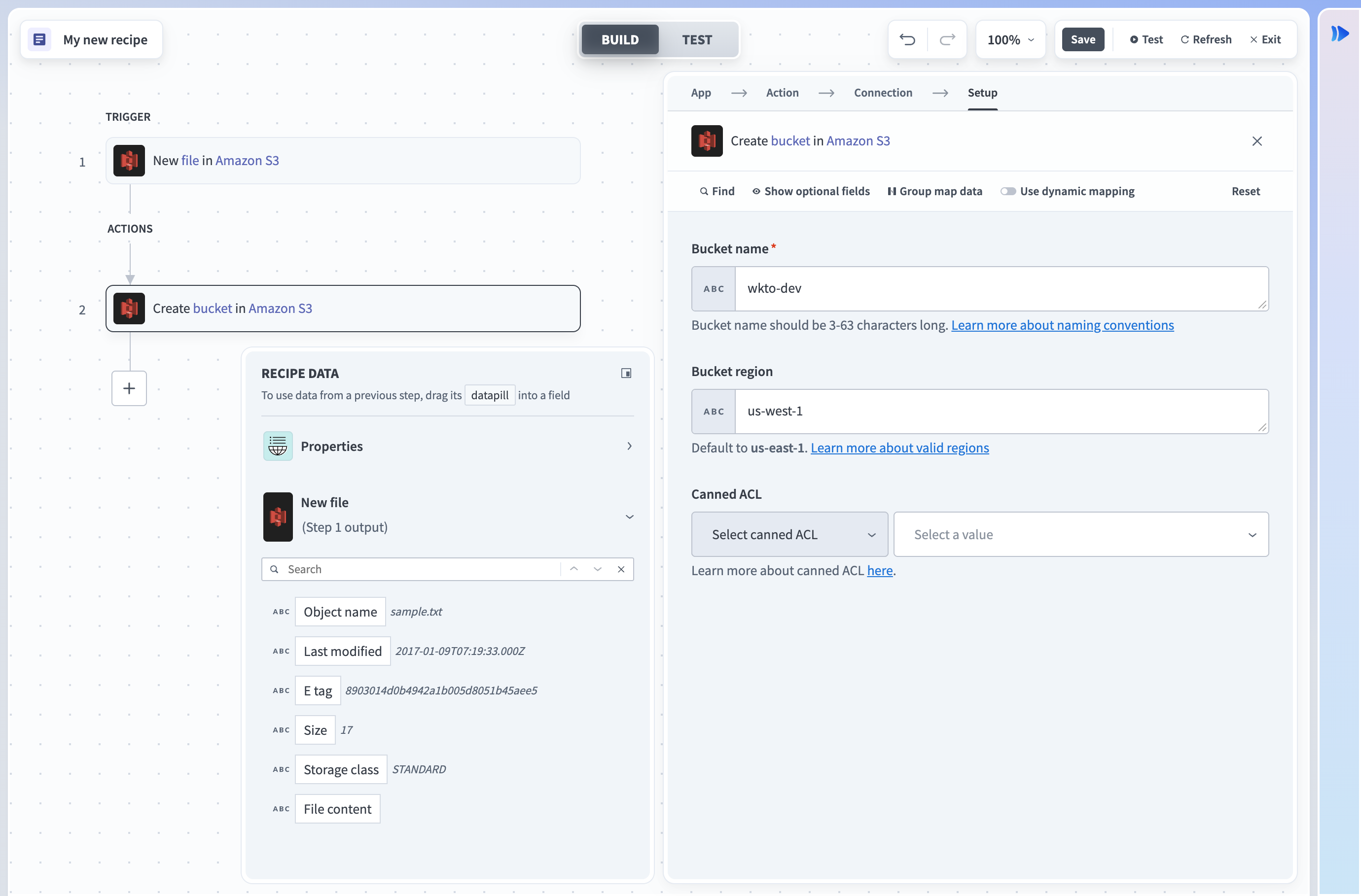Switch to BUILD mode
The image size is (1361, 896).
point(620,39)
